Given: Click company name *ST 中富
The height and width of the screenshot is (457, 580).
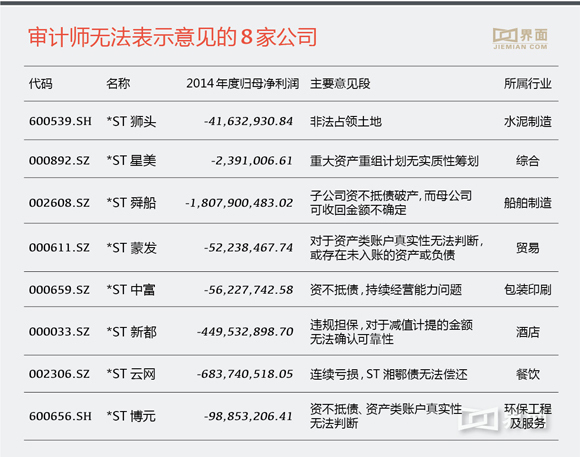Looking at the screenshot, I should point(131,290).
